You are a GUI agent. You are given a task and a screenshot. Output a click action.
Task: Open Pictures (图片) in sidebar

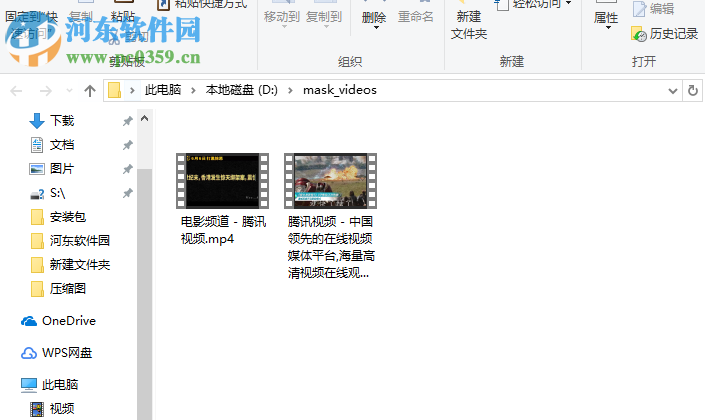[x=62, y=169]
